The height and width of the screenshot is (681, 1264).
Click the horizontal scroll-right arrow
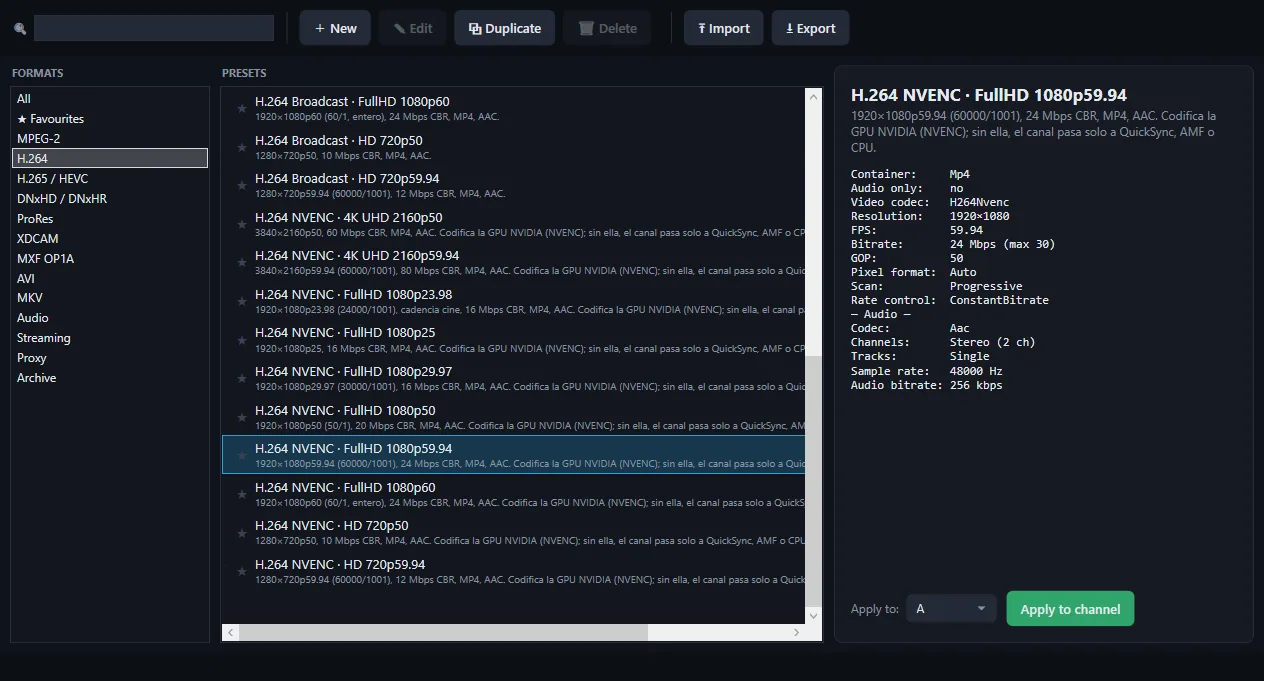tap(797, 632)
